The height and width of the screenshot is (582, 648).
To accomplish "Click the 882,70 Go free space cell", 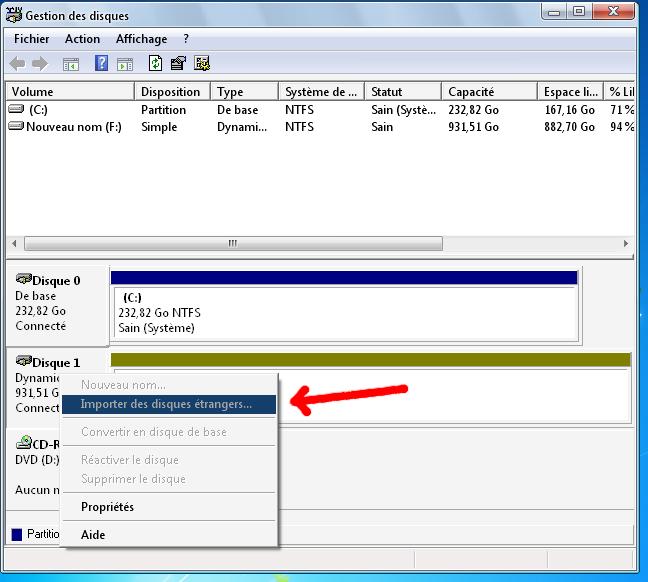I will 569,127.
